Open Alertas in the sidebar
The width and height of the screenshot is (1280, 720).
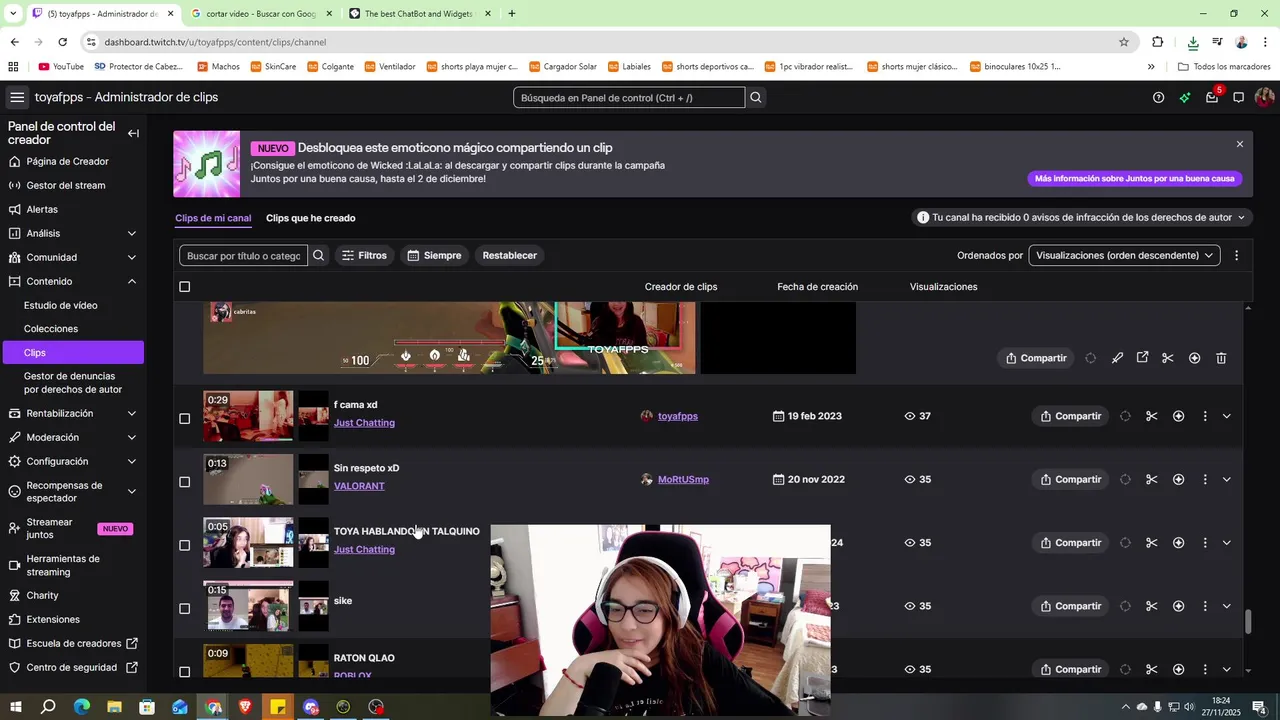[72, 209]
